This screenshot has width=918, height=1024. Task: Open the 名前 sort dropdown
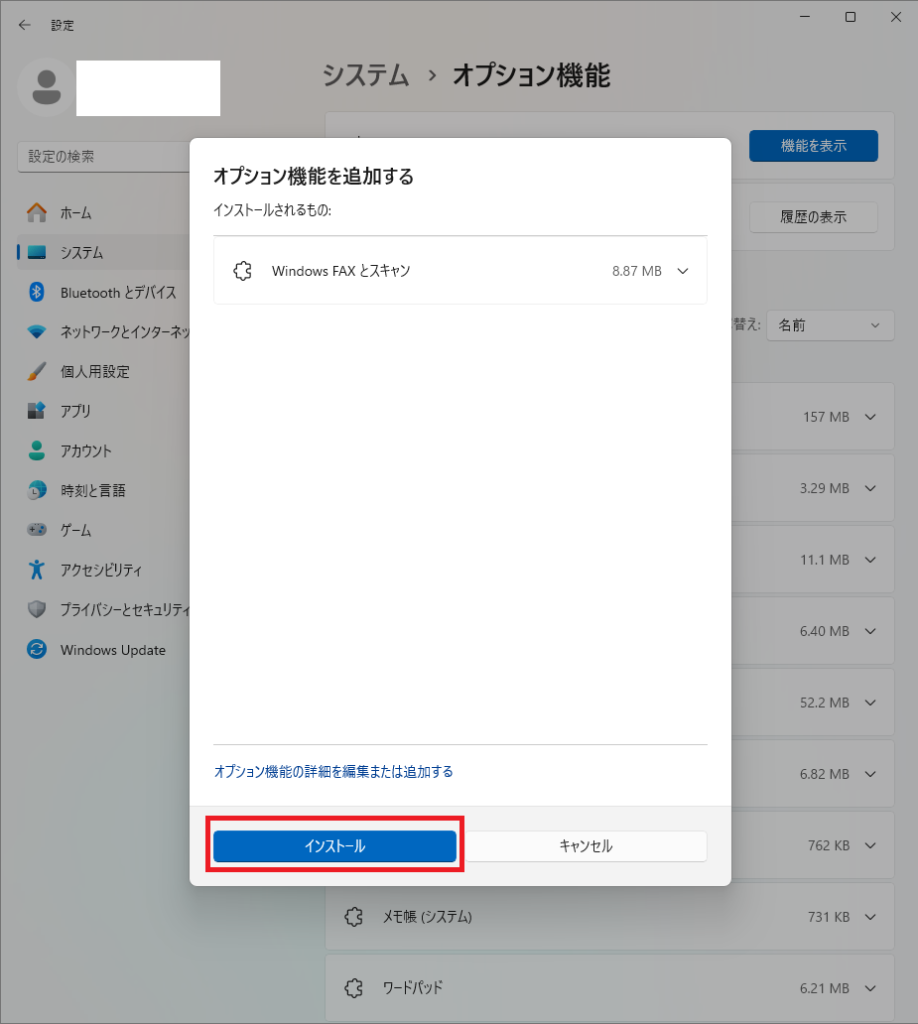tap(830, 325)
